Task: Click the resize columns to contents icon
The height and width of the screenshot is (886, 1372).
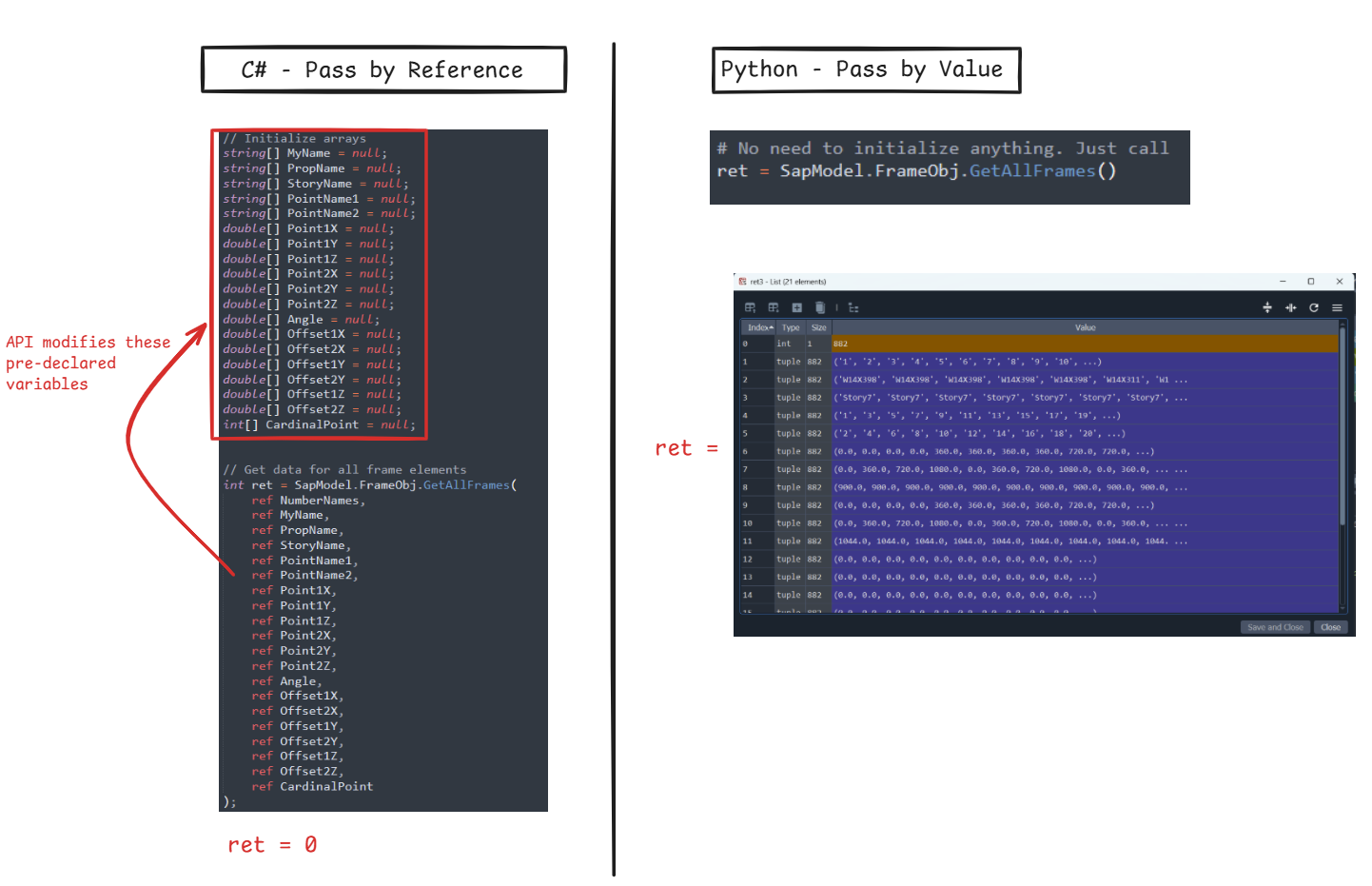Action: [x=1290, y=307]
